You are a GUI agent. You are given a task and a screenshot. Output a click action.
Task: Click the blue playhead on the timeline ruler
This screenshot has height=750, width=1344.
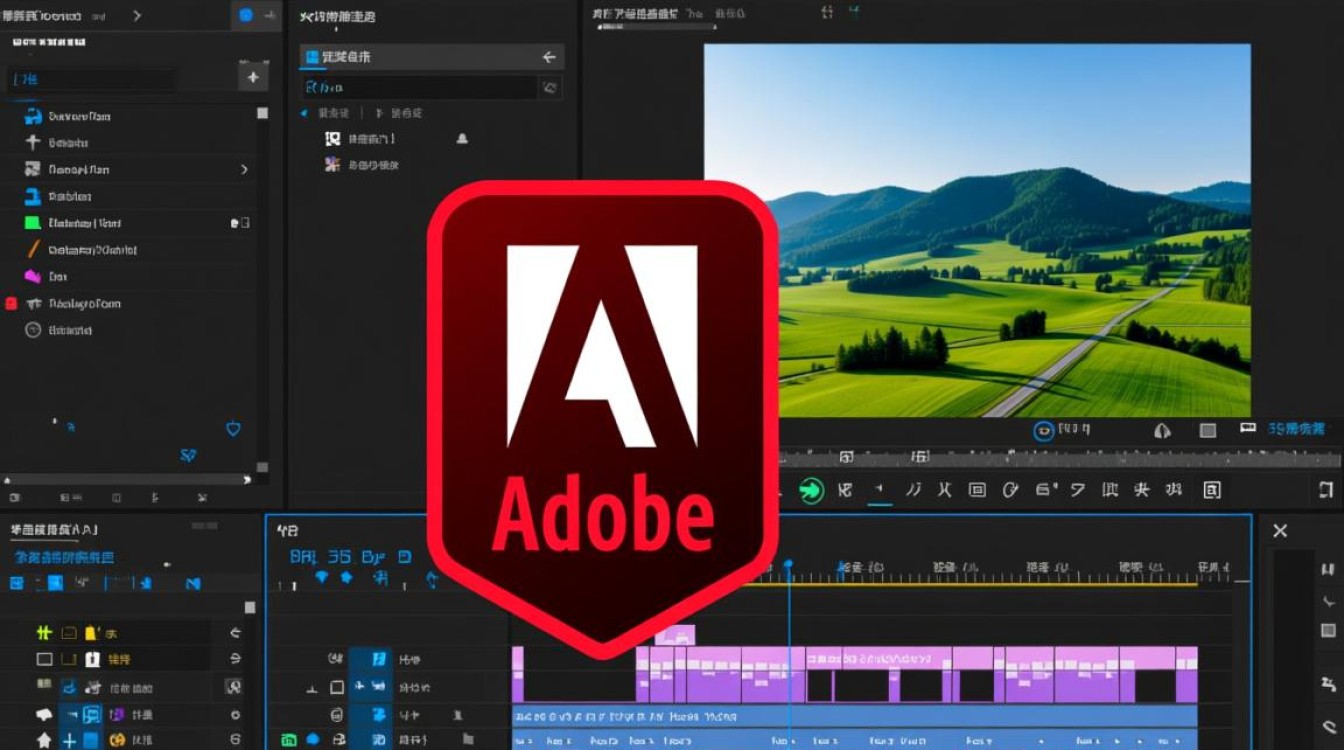click(x=788, y=566)
